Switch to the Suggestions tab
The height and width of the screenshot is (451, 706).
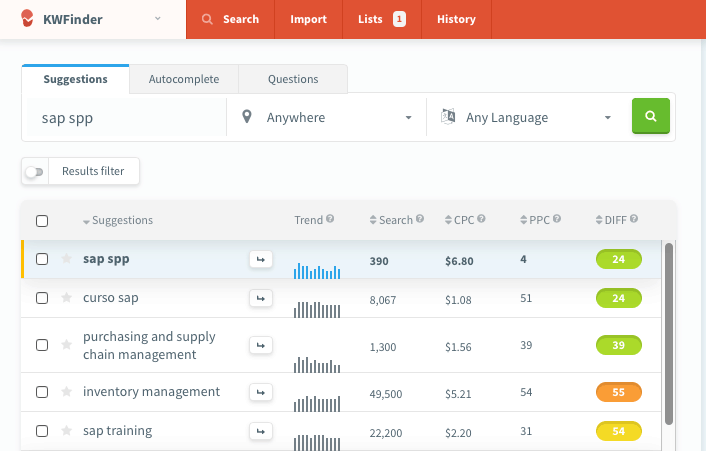[76, 79]
